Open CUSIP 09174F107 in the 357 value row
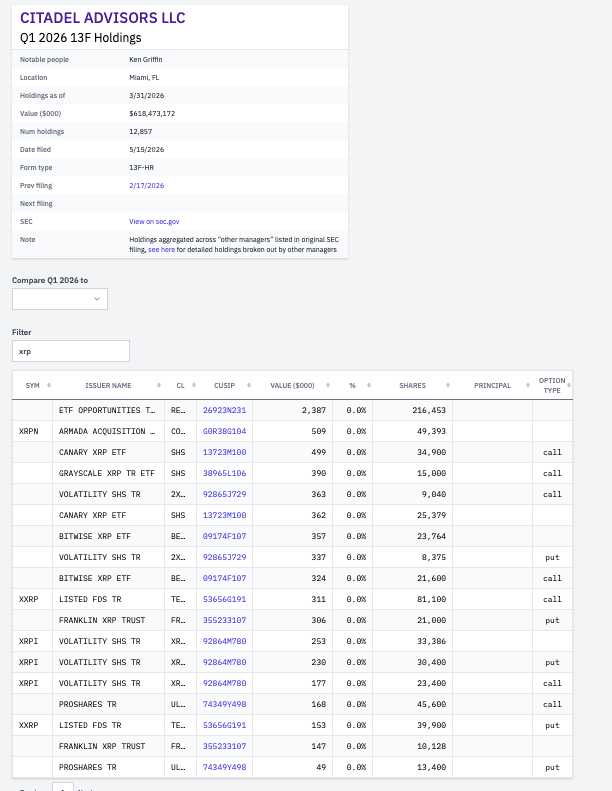The height and width of the screenshot is (791, 612). [x=225, y=536]
